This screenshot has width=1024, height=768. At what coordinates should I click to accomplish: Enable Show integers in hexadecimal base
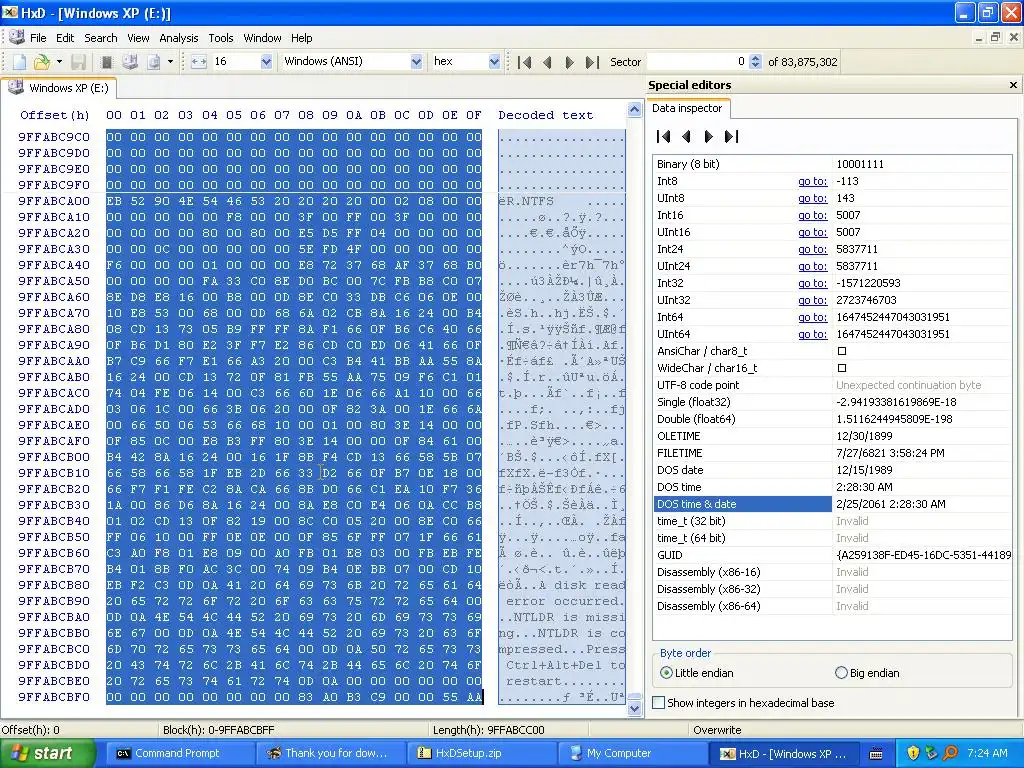pyautogui.click(x=659, y=703)
